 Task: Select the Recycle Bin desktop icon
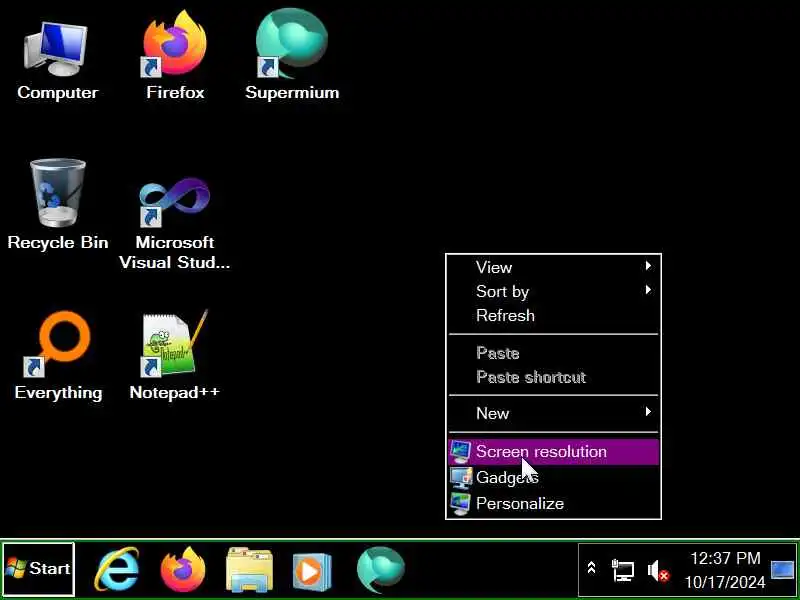click(58, 204)
